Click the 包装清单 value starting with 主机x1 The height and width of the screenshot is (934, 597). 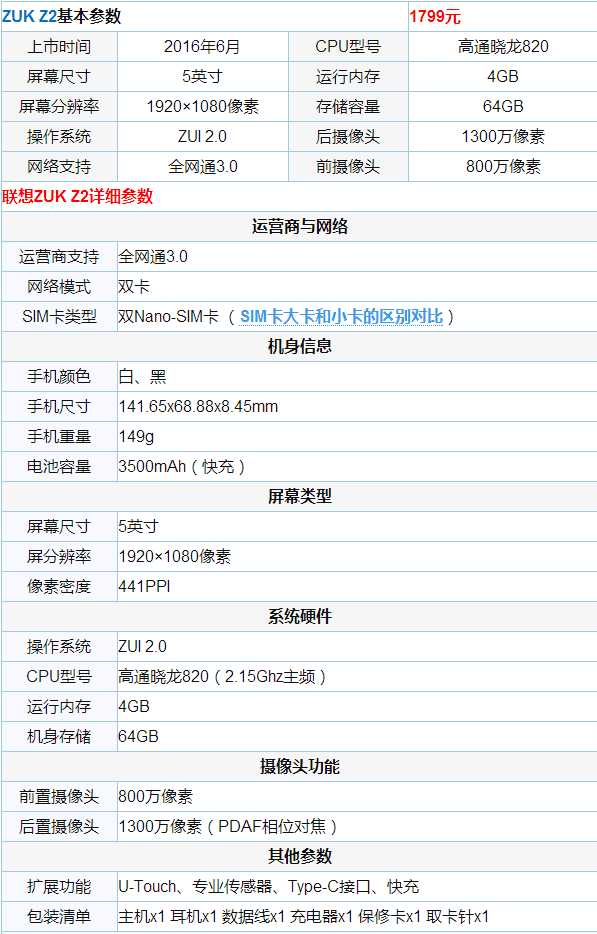(304, 916)
